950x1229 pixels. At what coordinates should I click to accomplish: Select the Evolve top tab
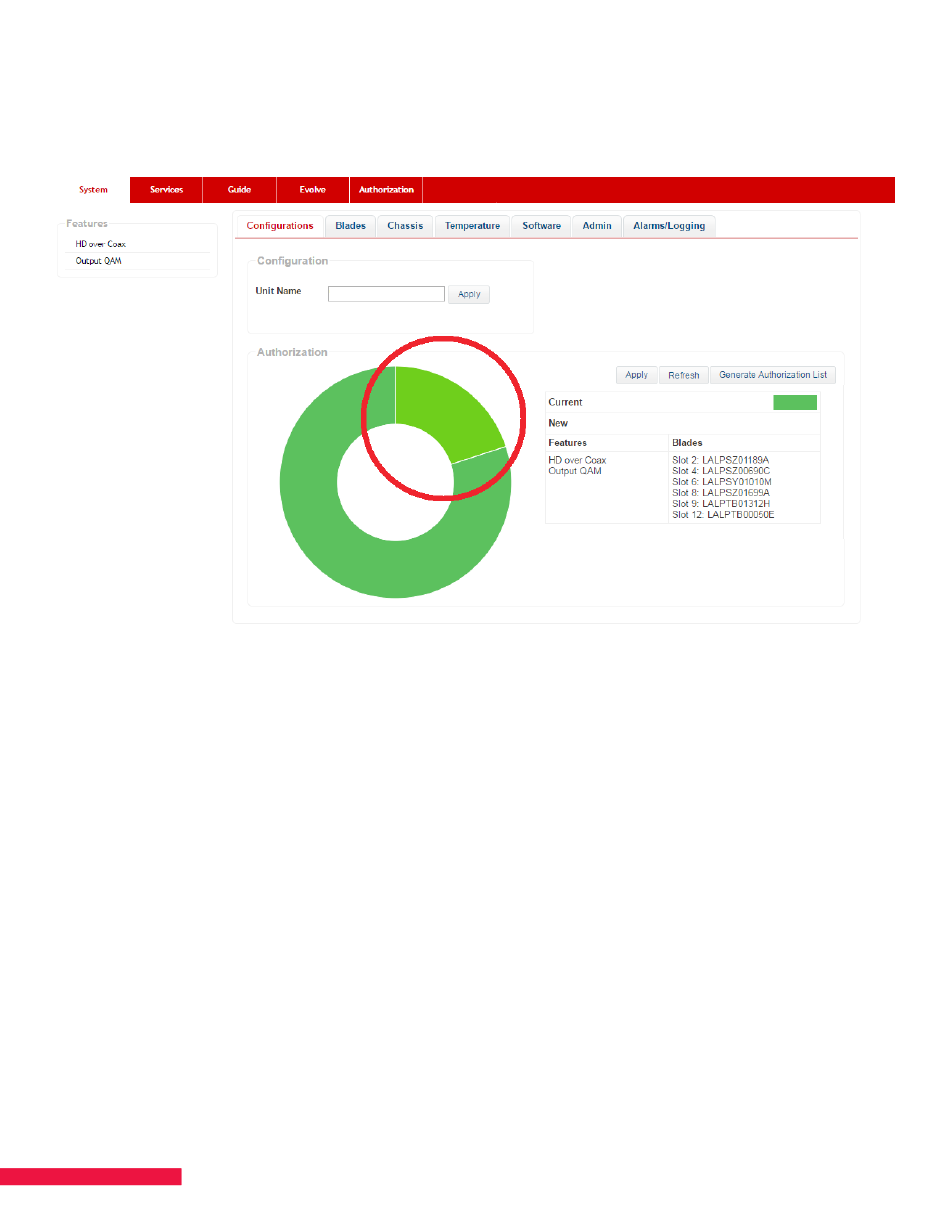[312, 190]
